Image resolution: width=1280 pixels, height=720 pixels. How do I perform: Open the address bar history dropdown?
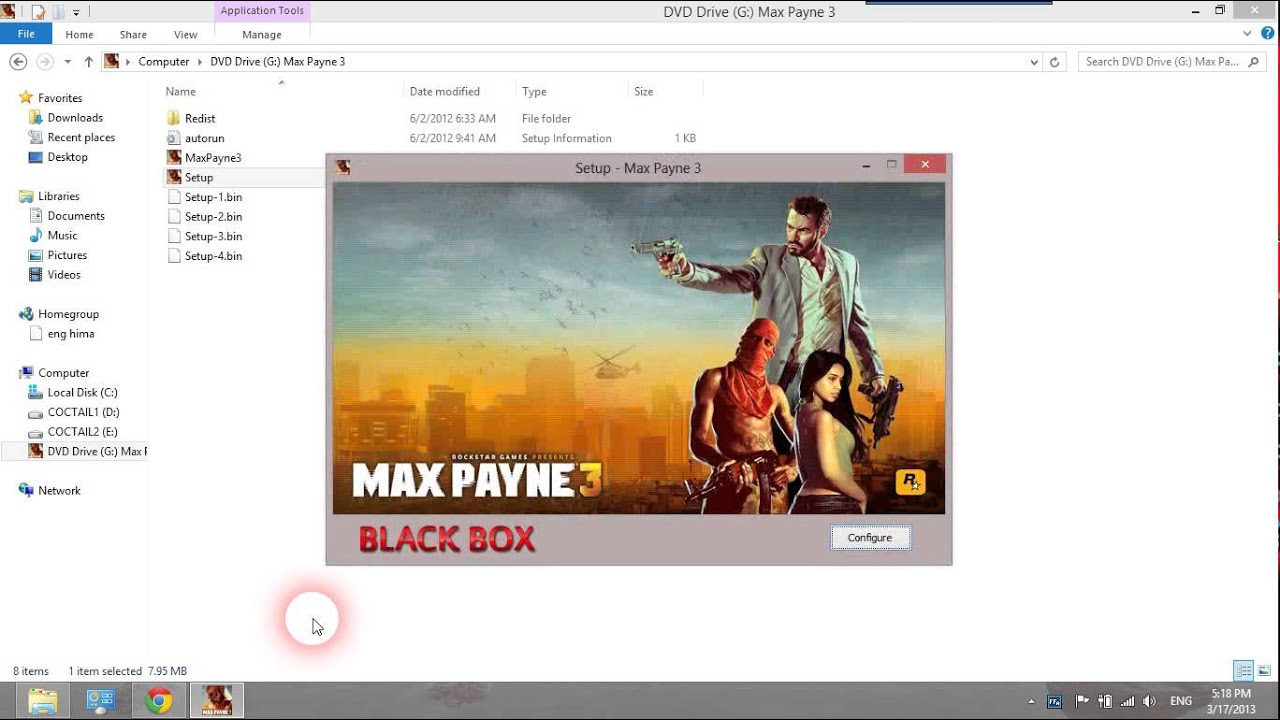pyautogui.click(x=1034, y=62)
